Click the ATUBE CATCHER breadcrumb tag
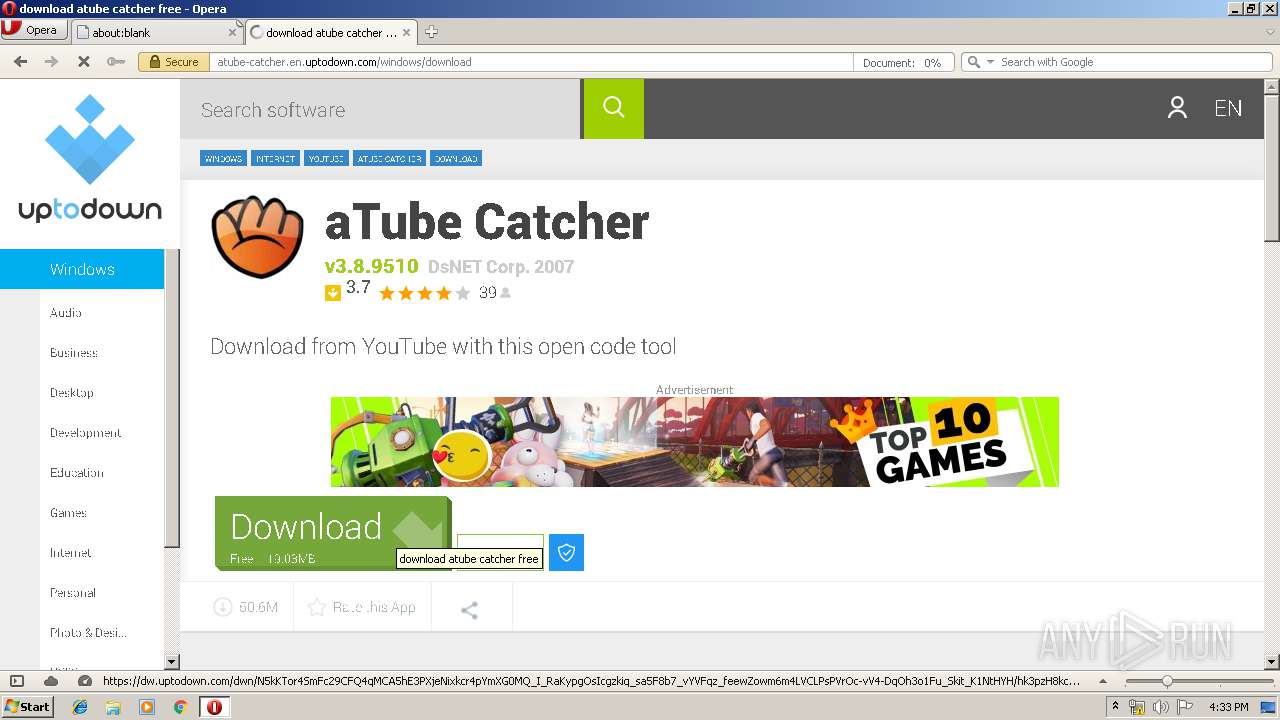The width and height of the screenshot is (1280, 720). click(390, 158)
